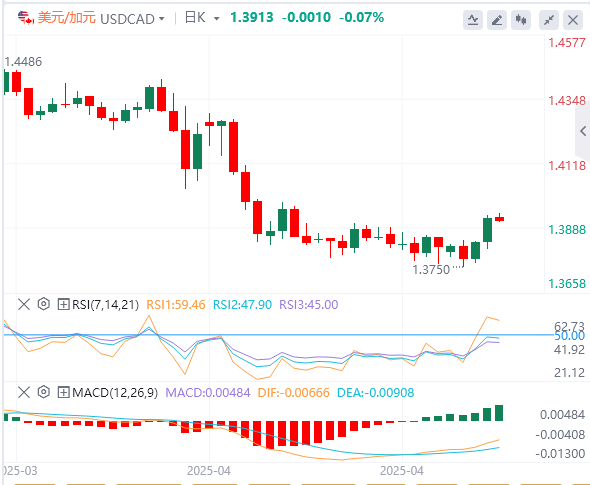Remove the MACD indicator panel
This screenshot has height=485, width=590.
pos(24,392)
